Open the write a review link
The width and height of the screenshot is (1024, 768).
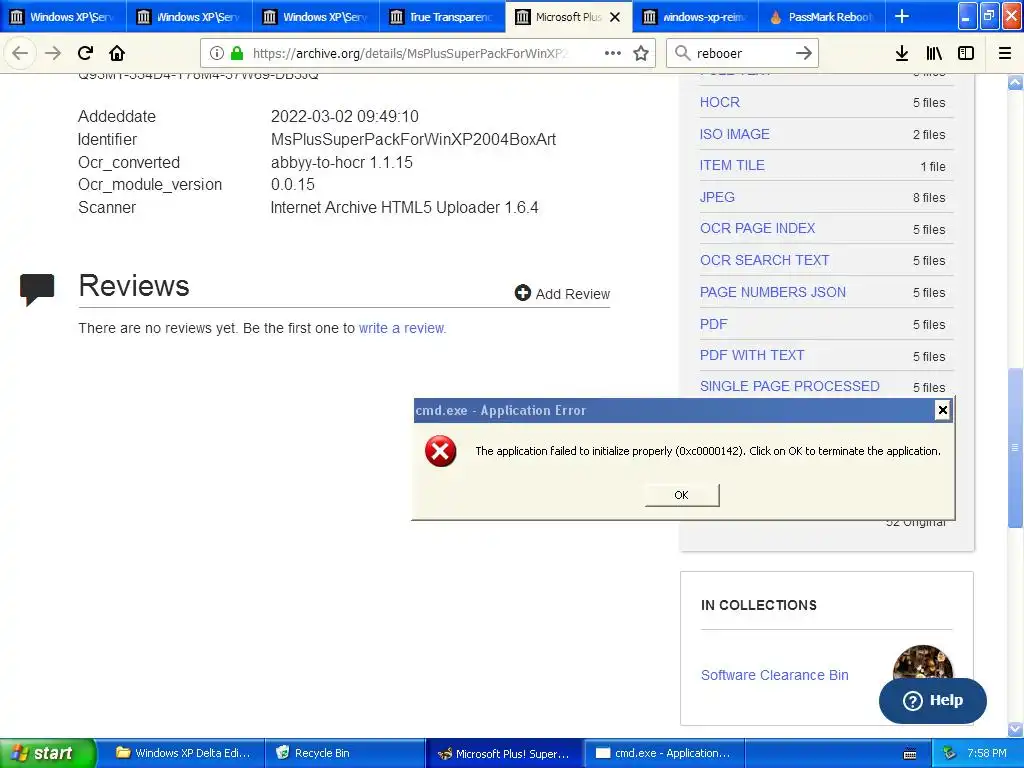pos(402,328)
